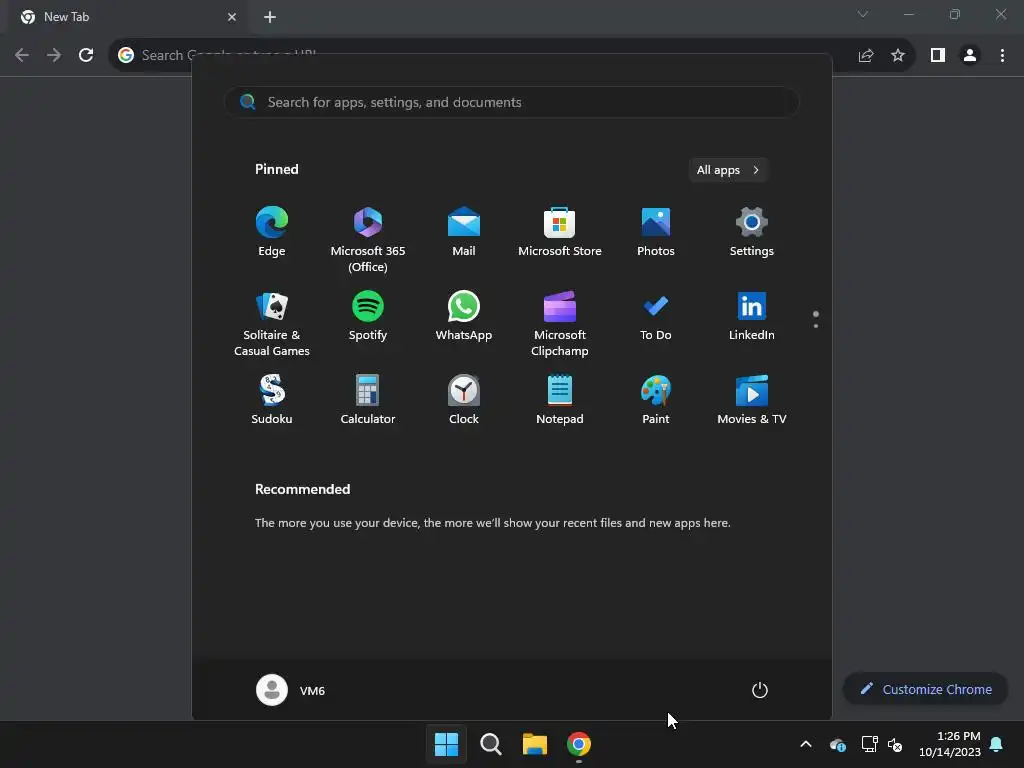The image size is (1024, 768).
Task: Bookmark this tab with star icon
Action: [x=898, y=56]
